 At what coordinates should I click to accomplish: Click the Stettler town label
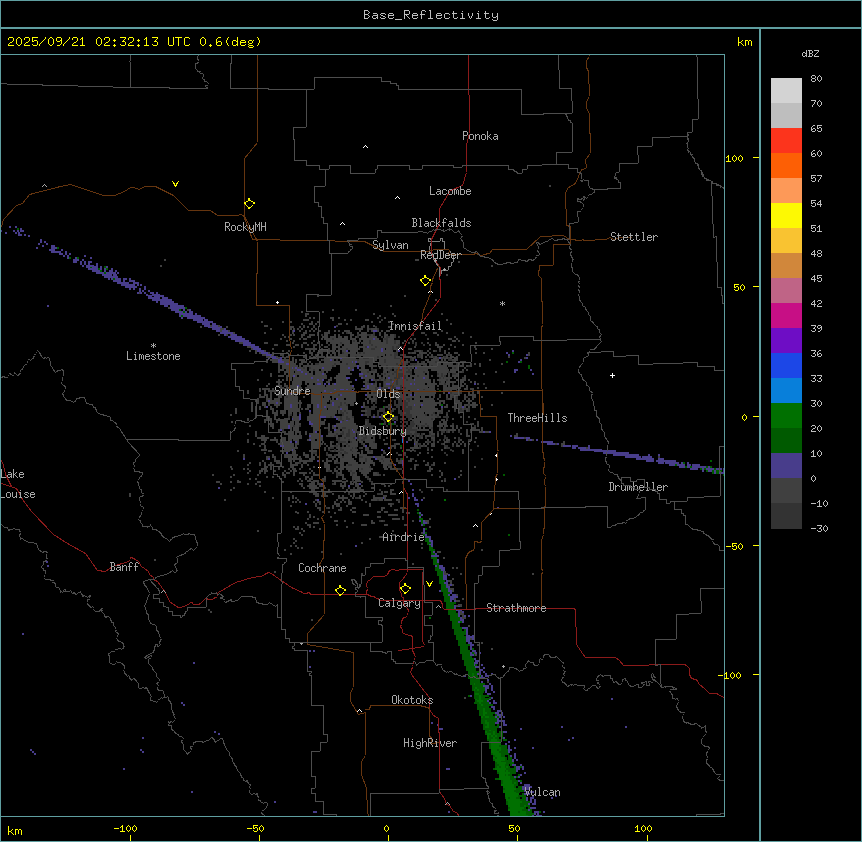[634, 237]
